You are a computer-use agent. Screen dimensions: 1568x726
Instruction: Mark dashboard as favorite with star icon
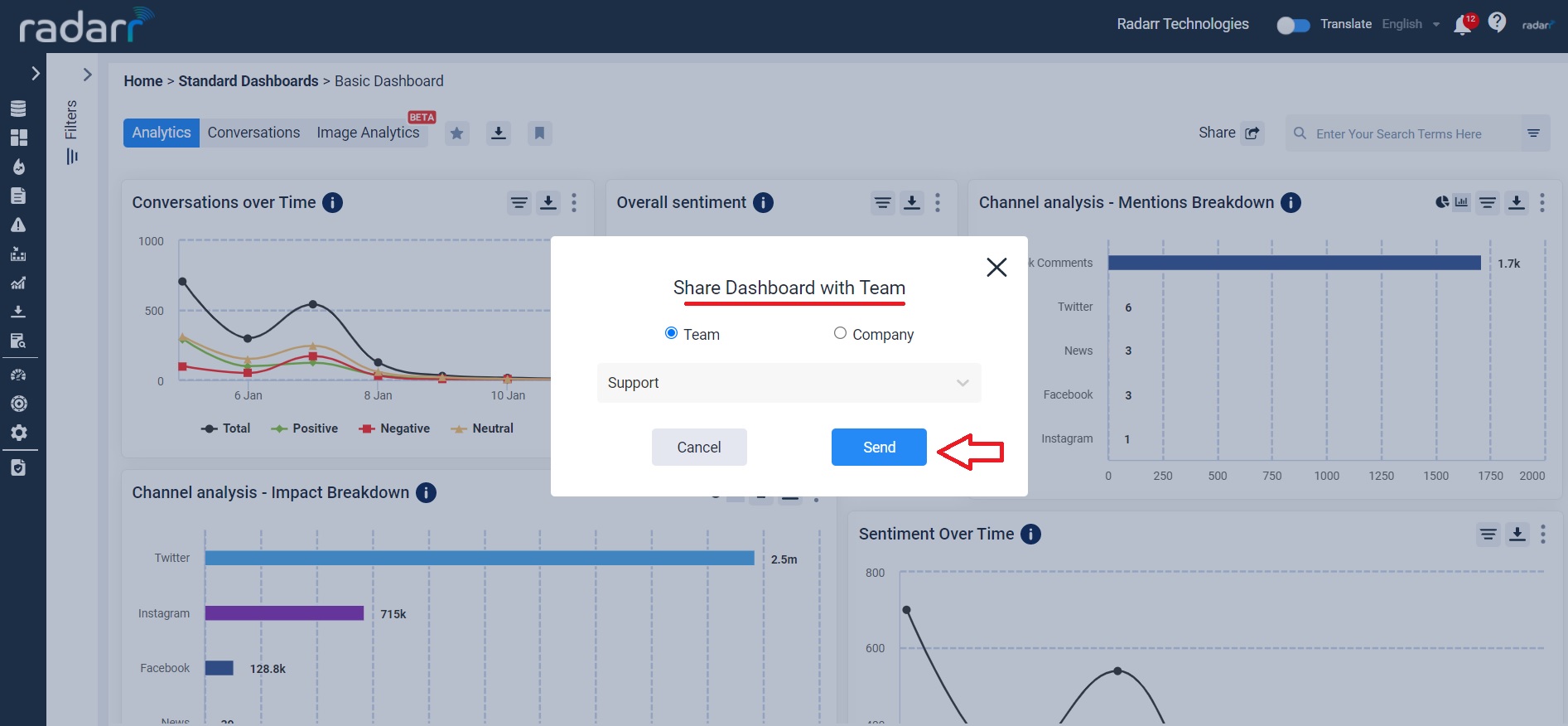456,133
